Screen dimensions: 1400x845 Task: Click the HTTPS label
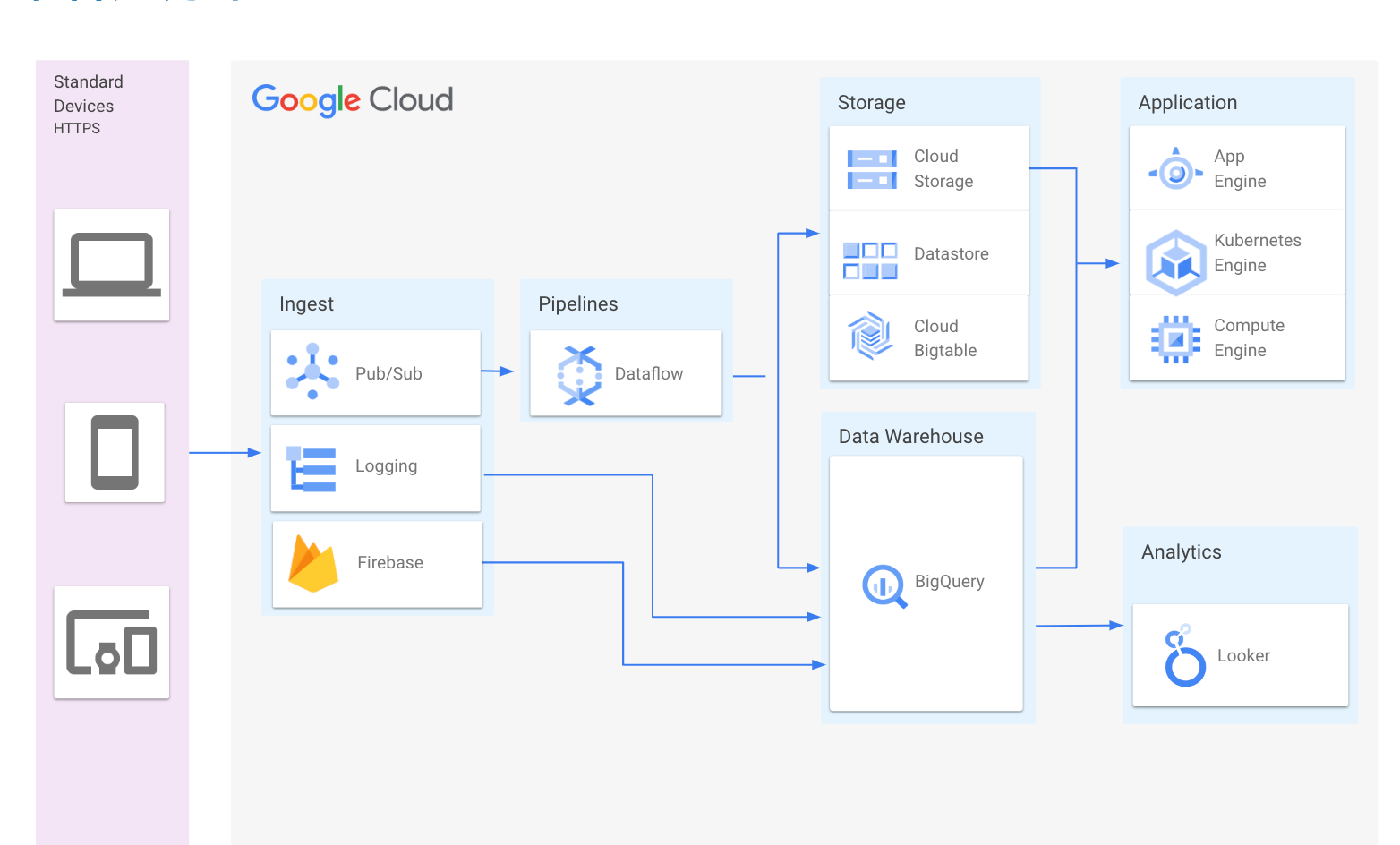point(77,128)
